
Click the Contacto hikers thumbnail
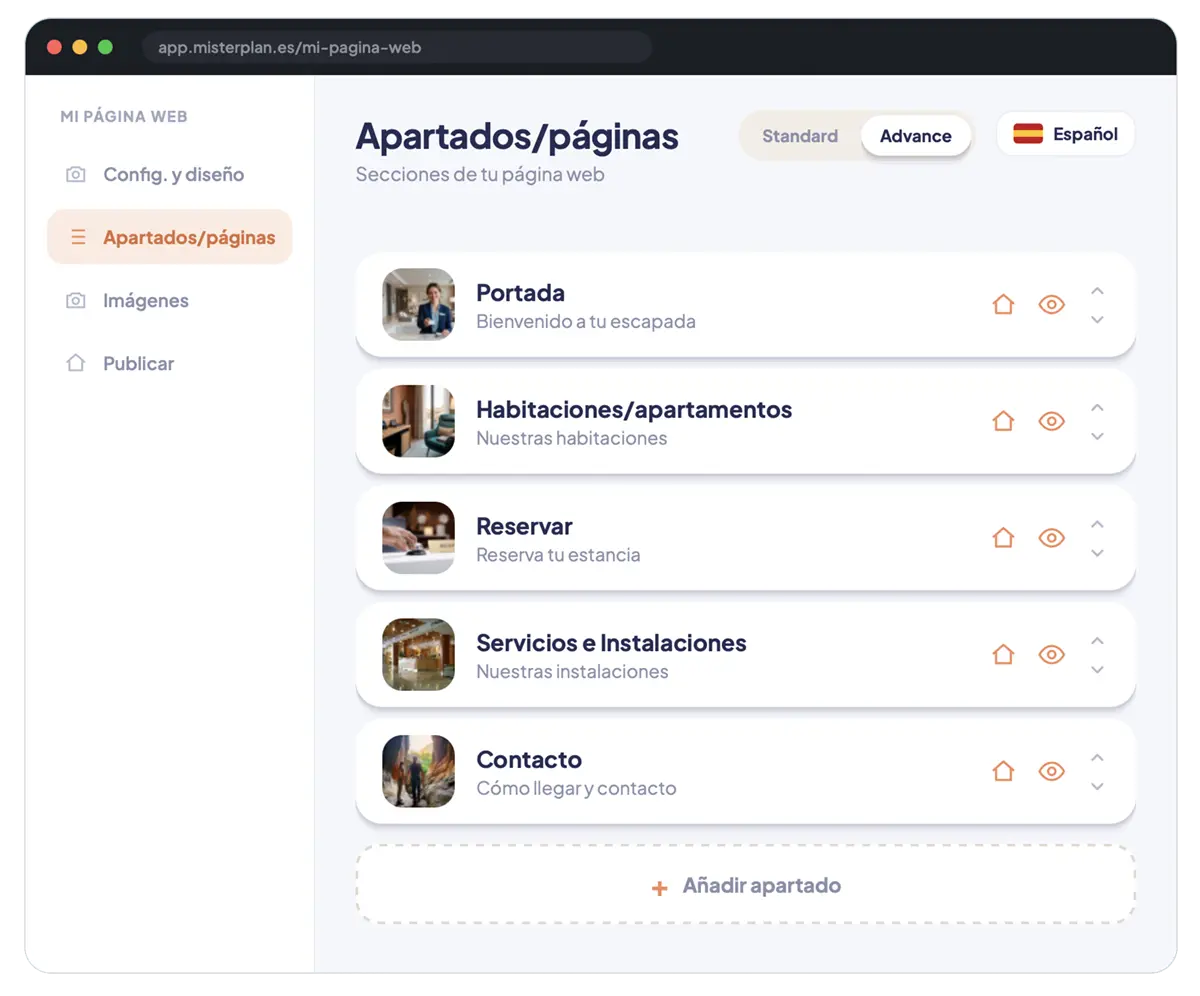[x=418, y=771]
